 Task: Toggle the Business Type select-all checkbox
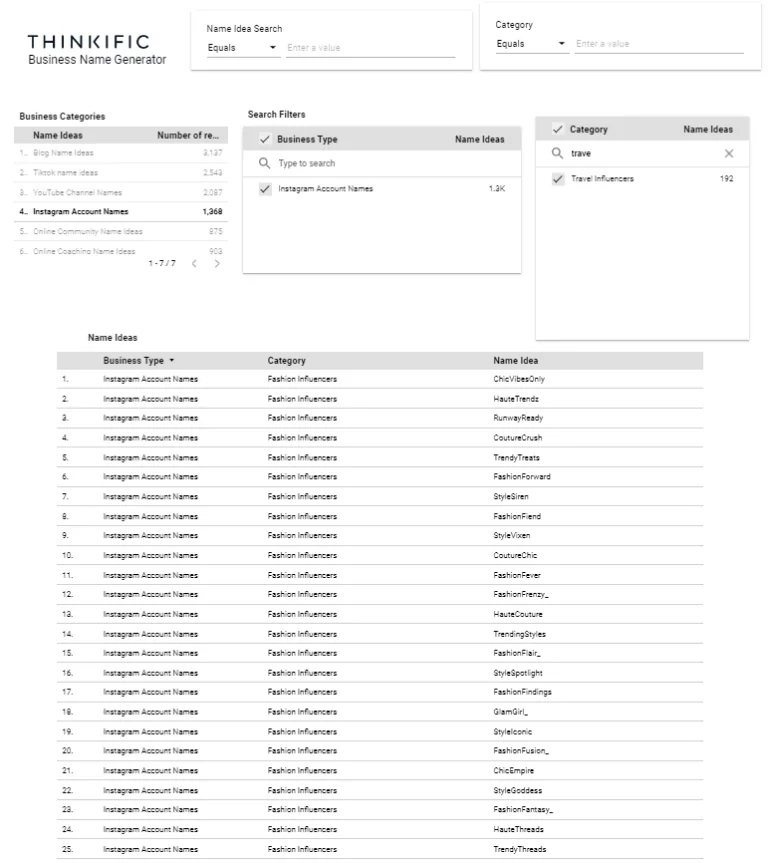pyautogui.click(x=265, y=139)
